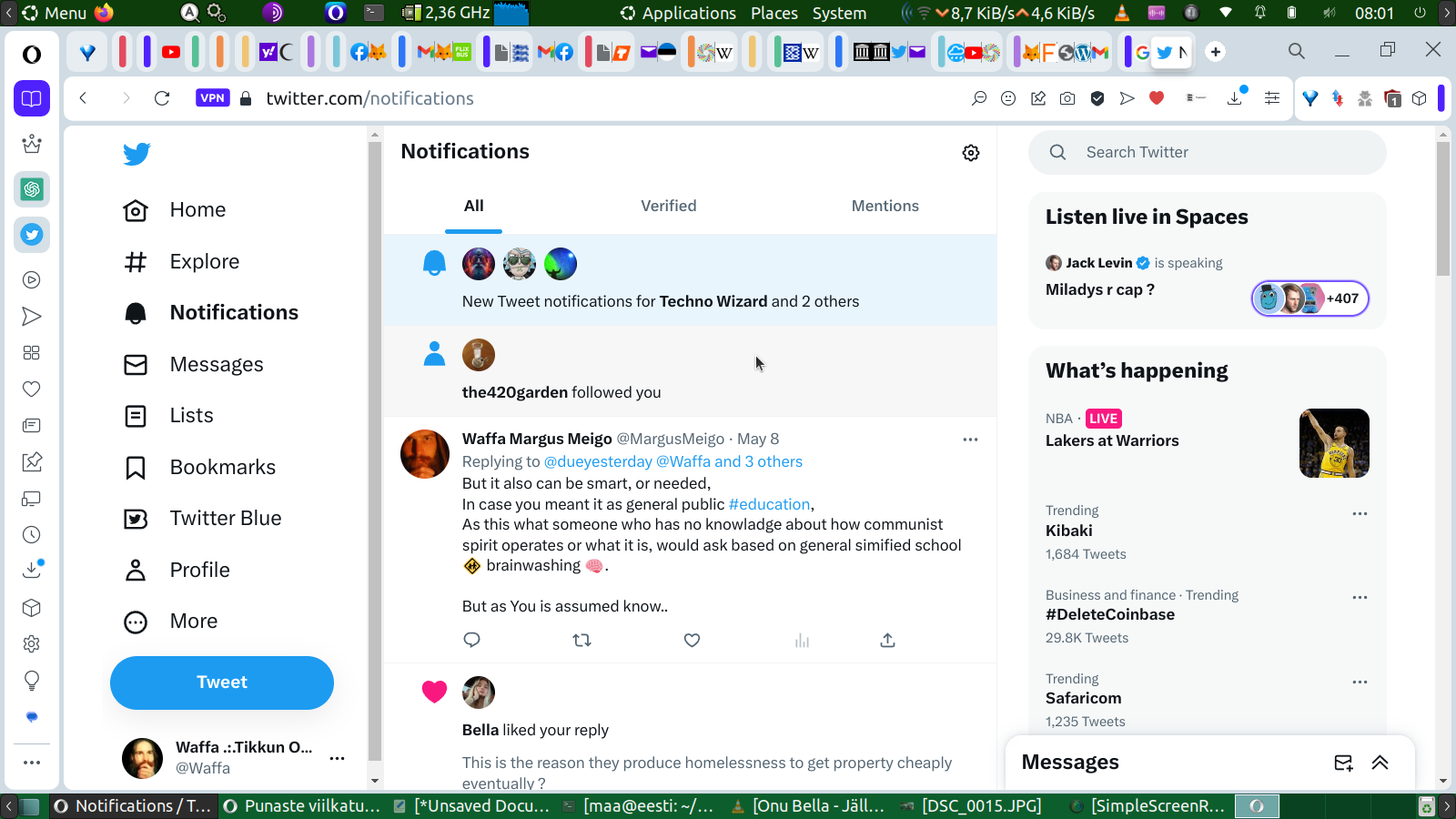This screenshot has height=819, width=1456.
Task: Open a new browser tab
Action: click(1216, 52)
